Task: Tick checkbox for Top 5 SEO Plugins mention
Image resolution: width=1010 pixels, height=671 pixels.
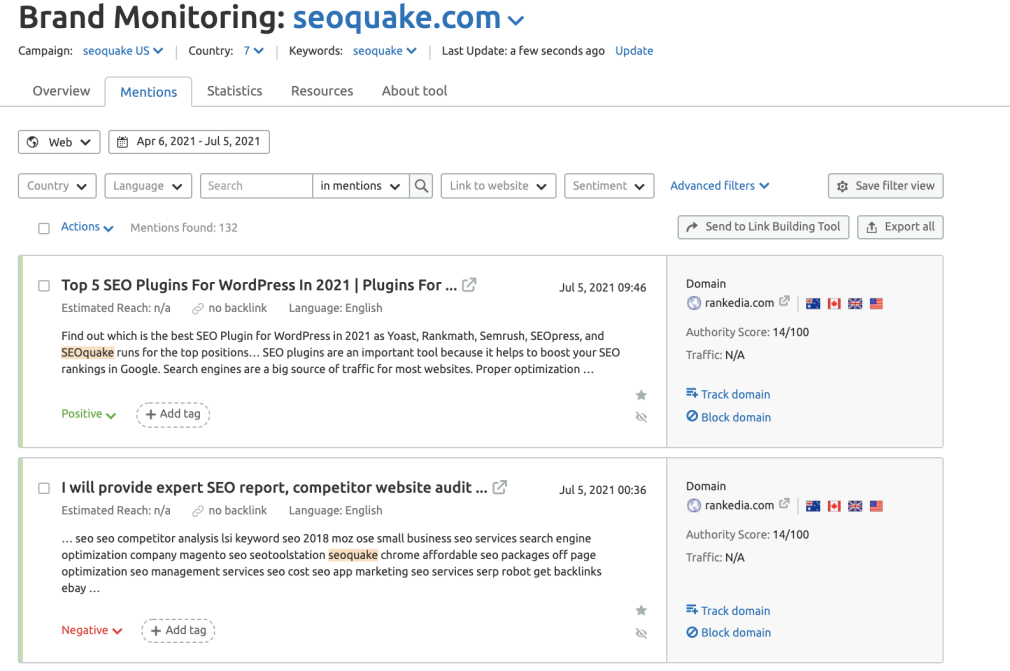Action: [x=44, y=286]
